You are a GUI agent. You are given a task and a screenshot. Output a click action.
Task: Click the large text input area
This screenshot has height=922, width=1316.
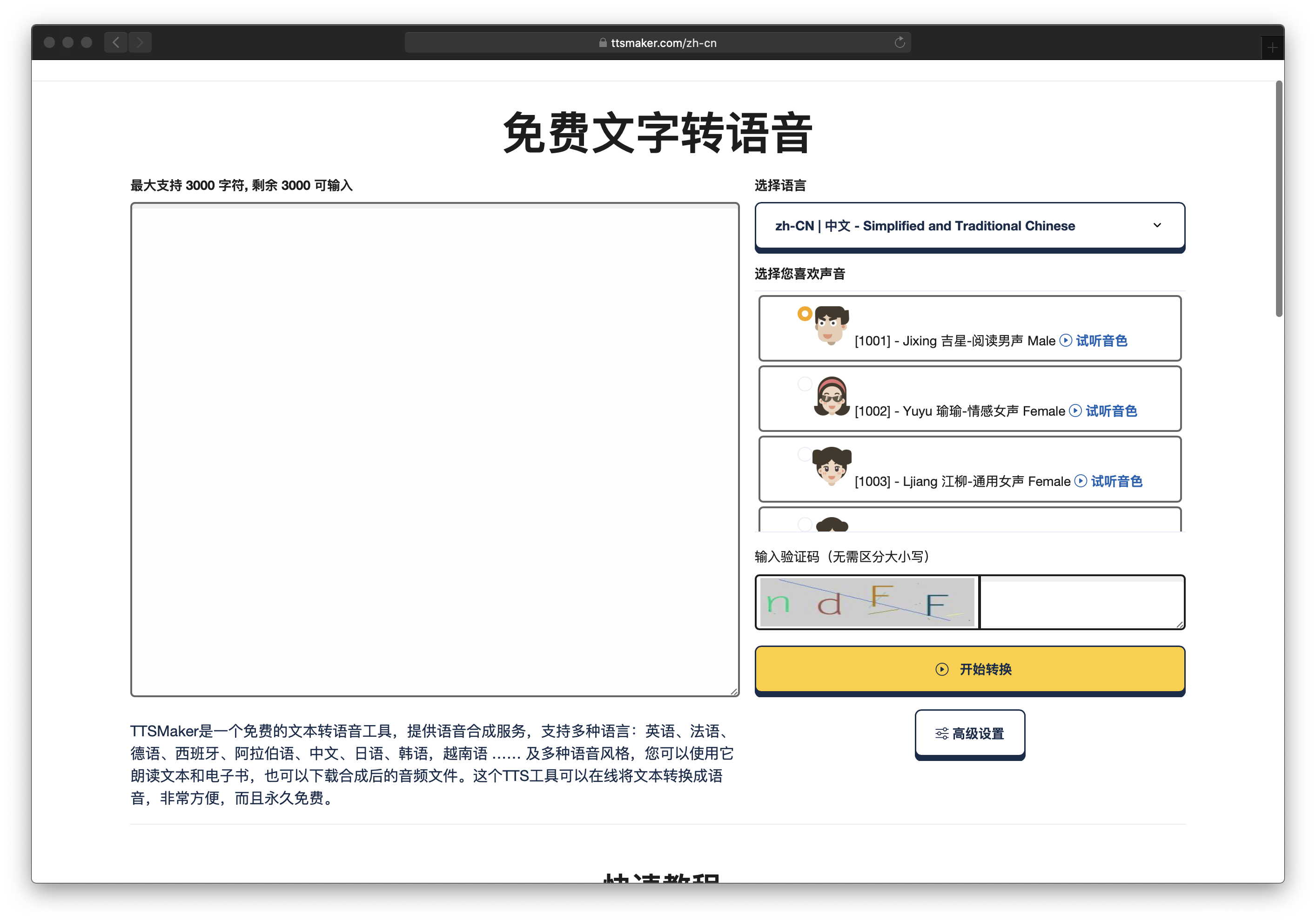(435, 450)
